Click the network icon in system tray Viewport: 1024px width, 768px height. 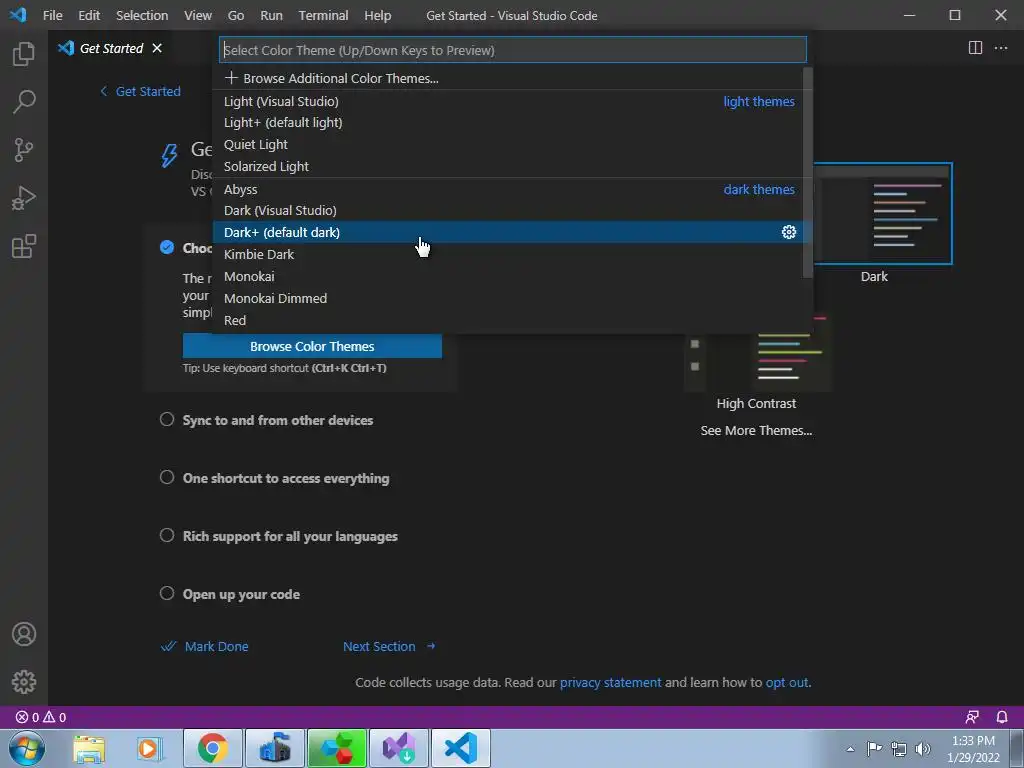coord(899,749)
